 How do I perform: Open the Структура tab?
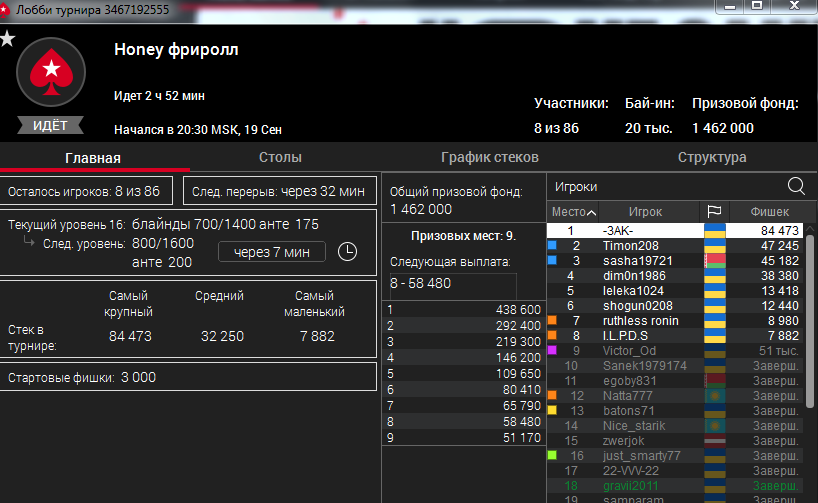[712, 158]
